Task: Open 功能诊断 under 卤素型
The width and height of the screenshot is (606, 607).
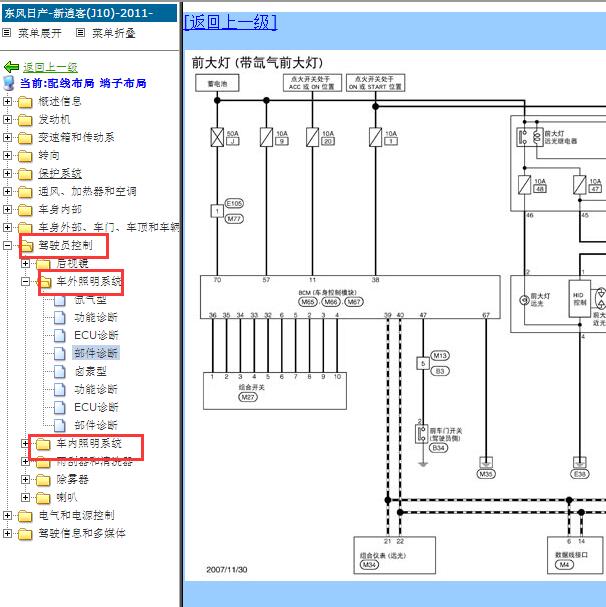Action: tap(96, 389)
